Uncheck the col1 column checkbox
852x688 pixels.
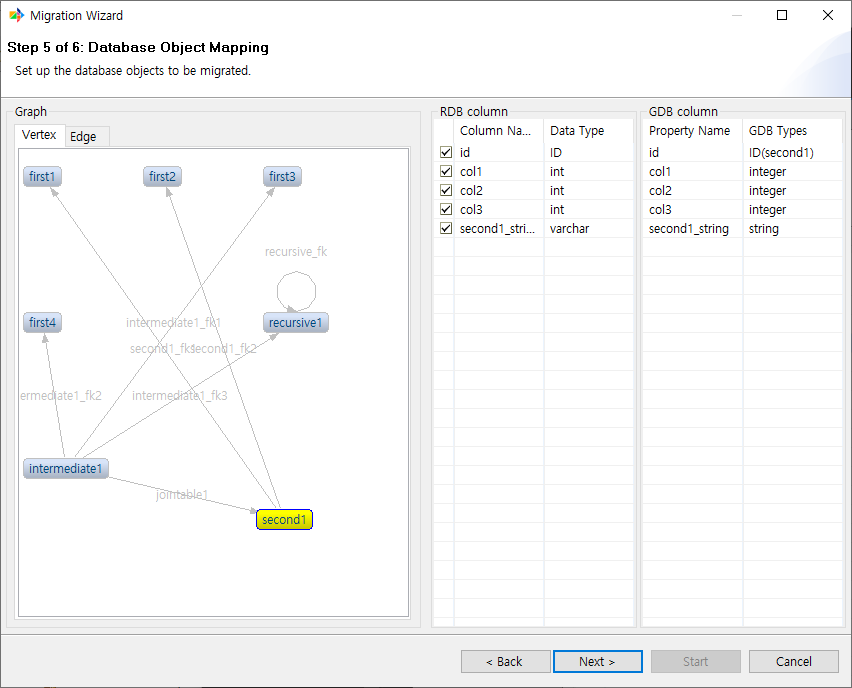445,171
